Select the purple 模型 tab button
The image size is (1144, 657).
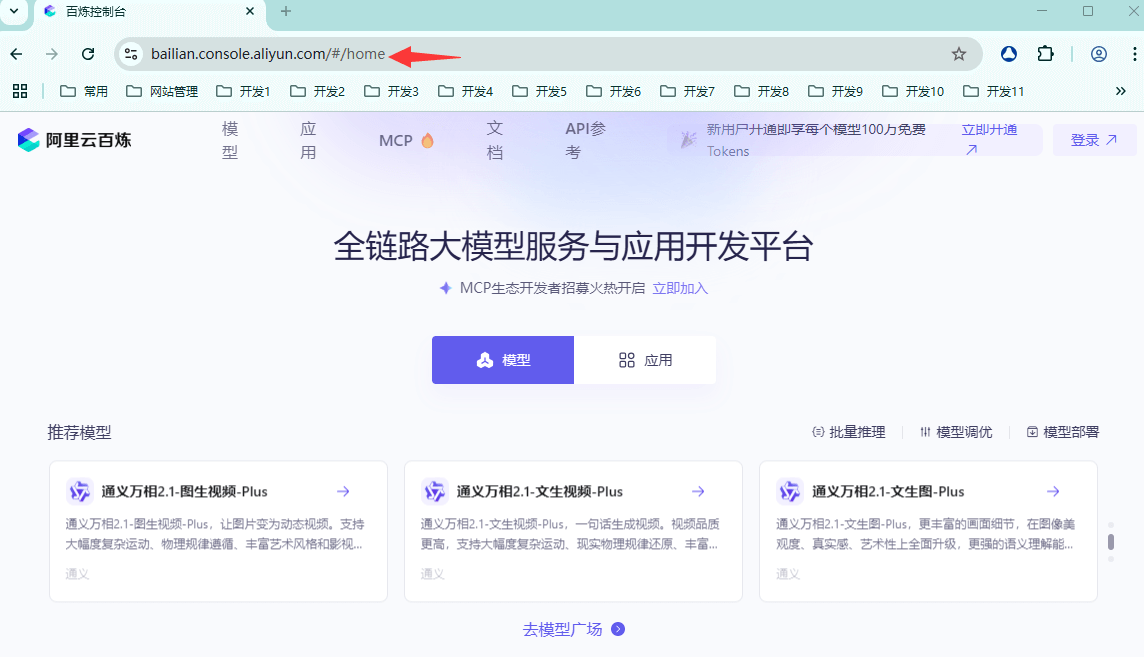503,359
